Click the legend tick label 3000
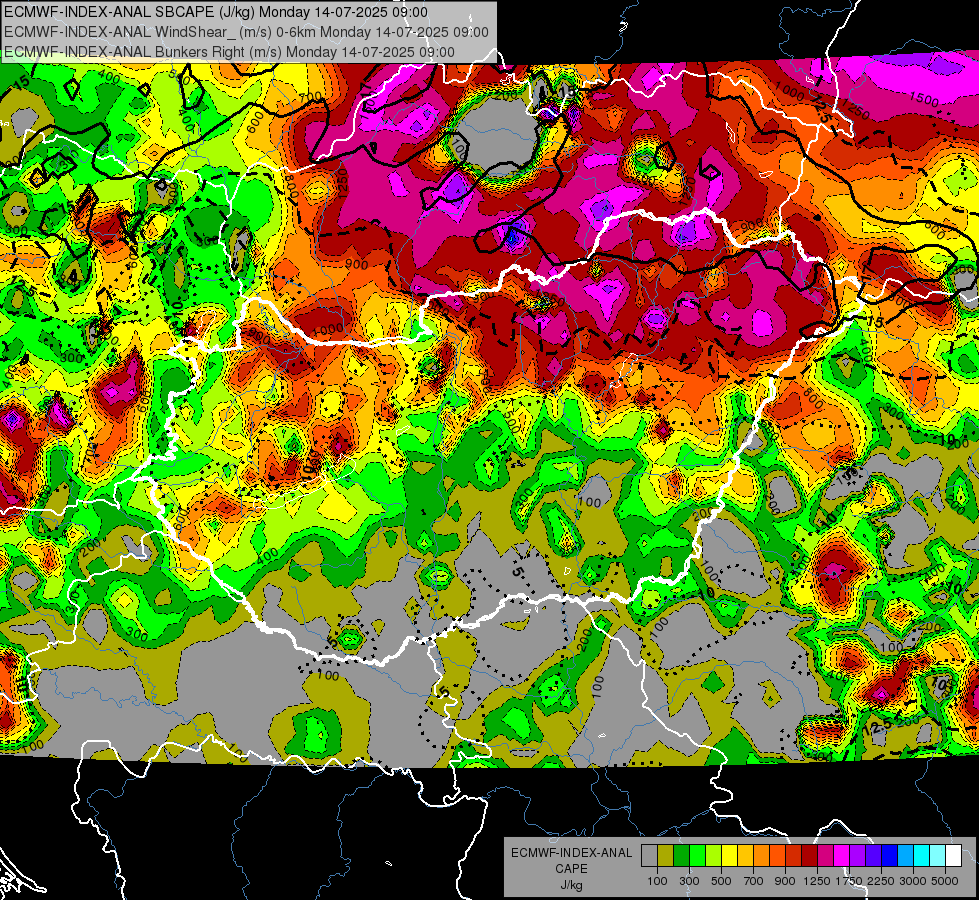979x900 pixels. coord(913,881)
